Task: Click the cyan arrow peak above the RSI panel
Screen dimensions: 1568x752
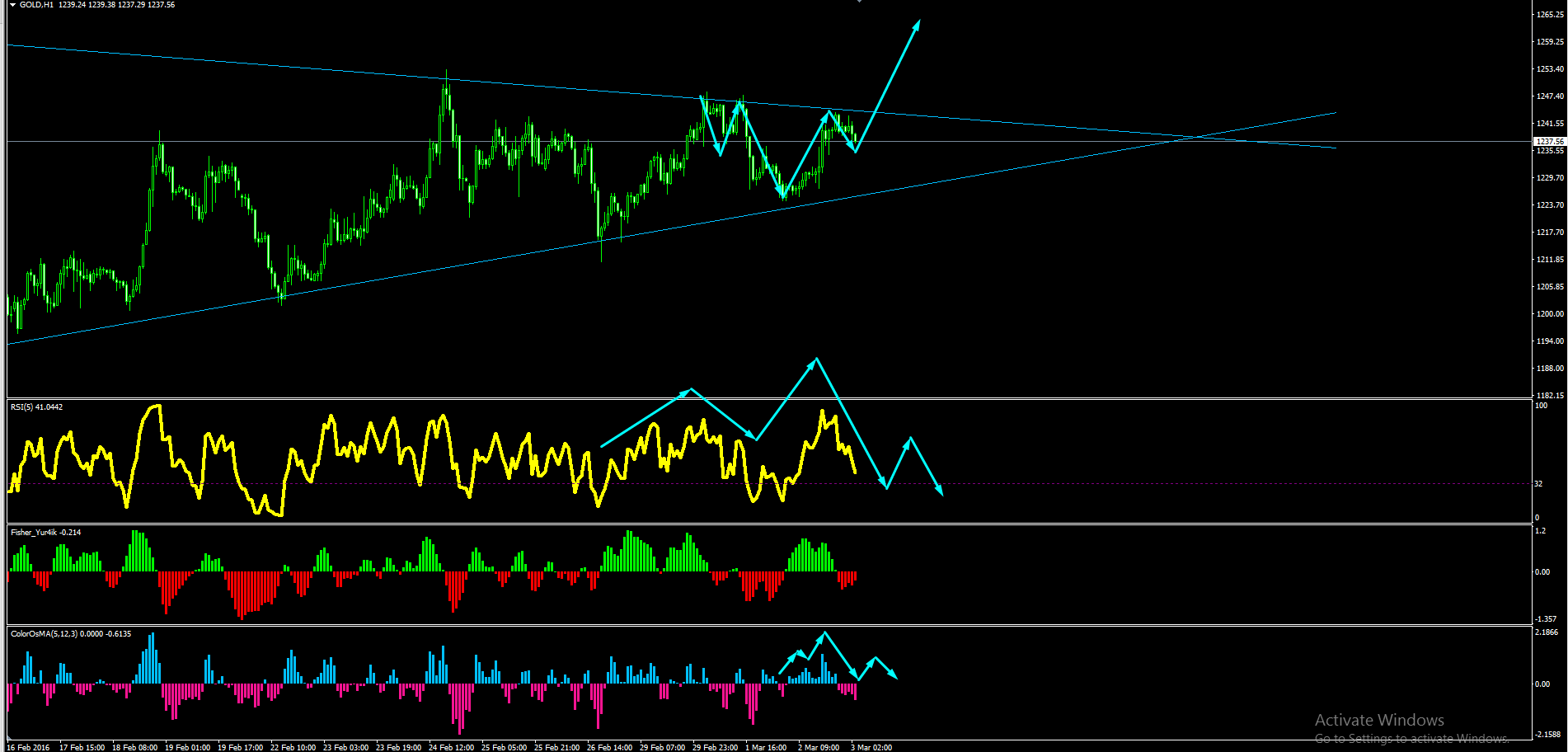Action: (815, 360)
